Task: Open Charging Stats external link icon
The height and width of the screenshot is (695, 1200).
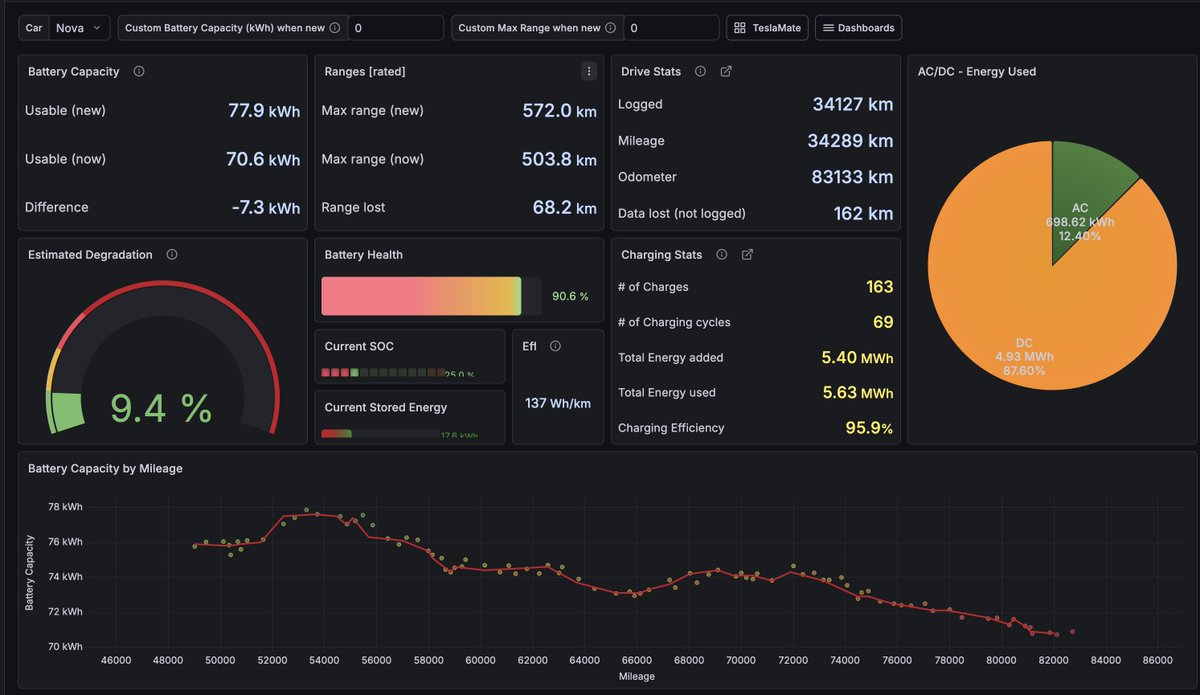Action: (x=747, y=255)
